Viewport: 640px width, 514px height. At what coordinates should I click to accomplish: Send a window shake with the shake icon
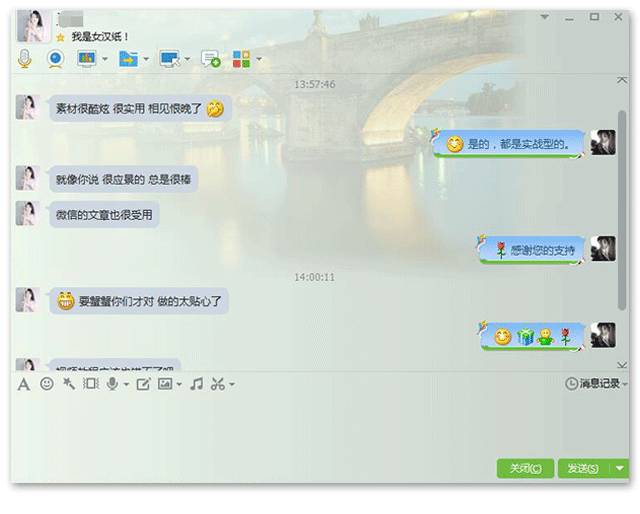91,384
